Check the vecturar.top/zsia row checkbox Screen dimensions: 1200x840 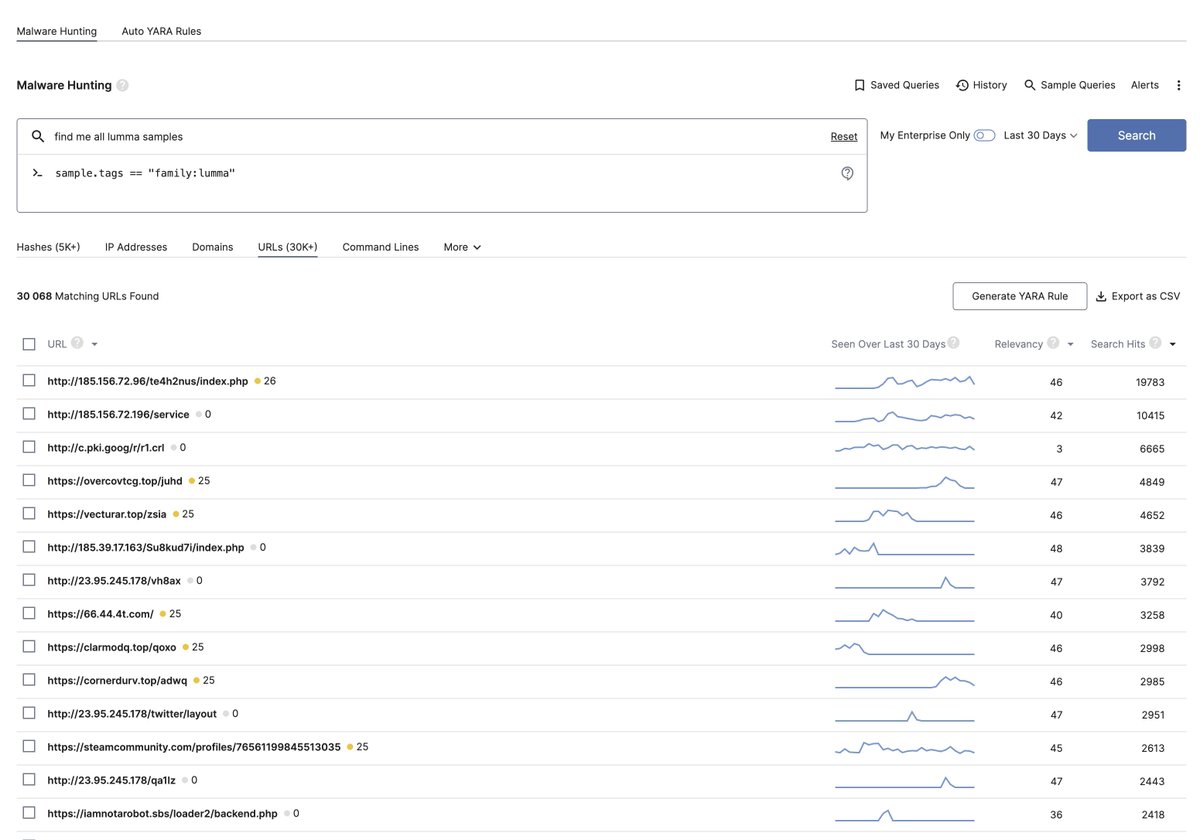click(x=29, y=513)
